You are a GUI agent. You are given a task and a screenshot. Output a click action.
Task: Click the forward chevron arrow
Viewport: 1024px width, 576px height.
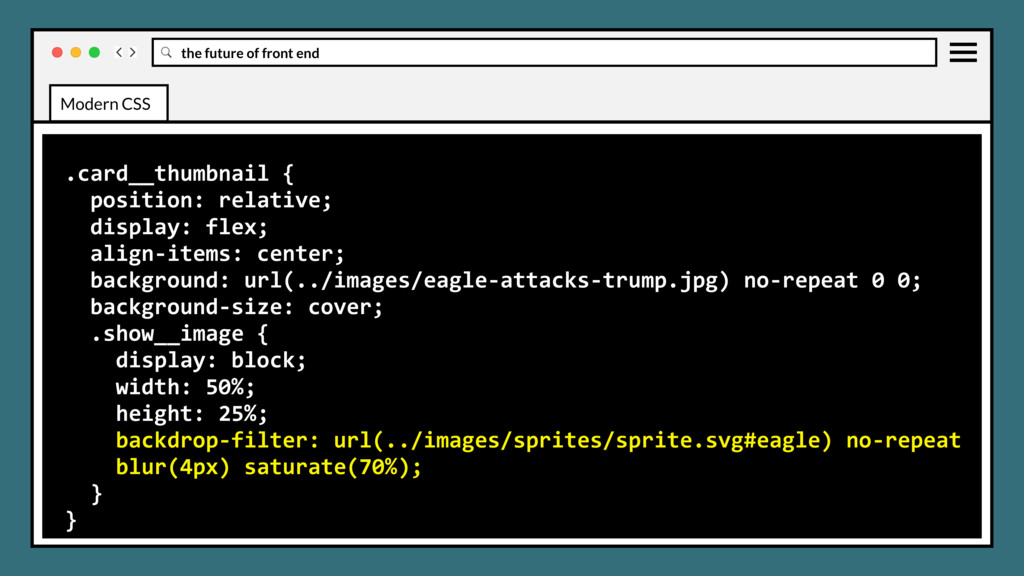[x=133, y=52]
